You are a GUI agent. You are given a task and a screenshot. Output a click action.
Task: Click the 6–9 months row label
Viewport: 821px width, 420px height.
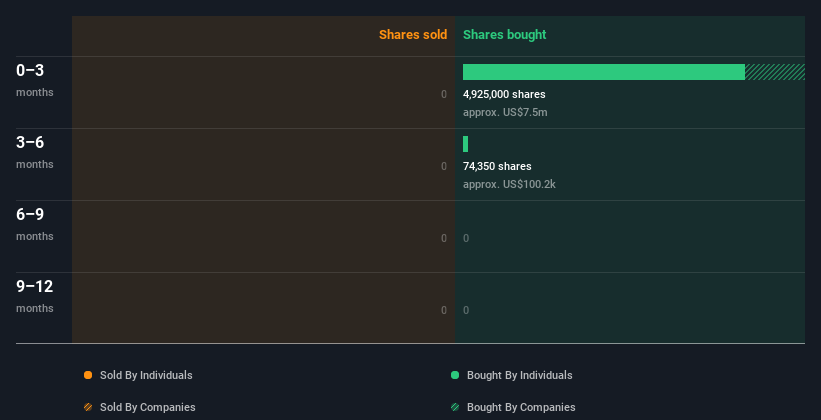35,224
